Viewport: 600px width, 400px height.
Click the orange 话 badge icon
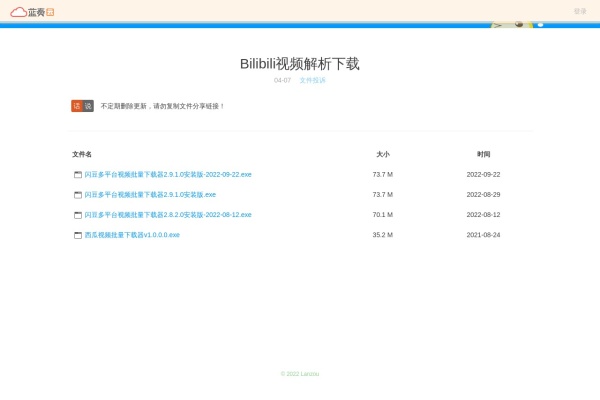[x=76, y=106]
